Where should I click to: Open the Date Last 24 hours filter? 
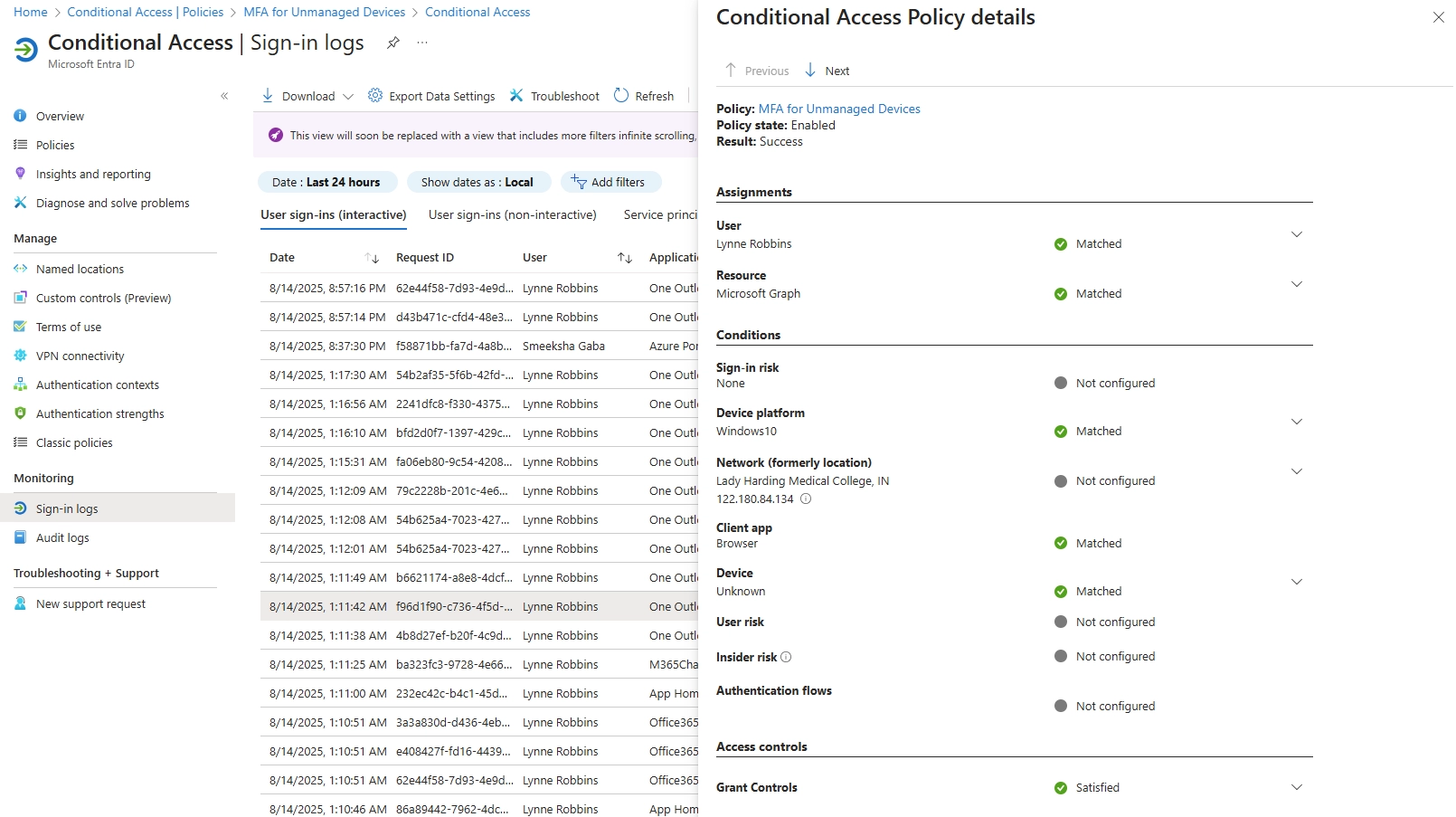[x=326, y=182]
